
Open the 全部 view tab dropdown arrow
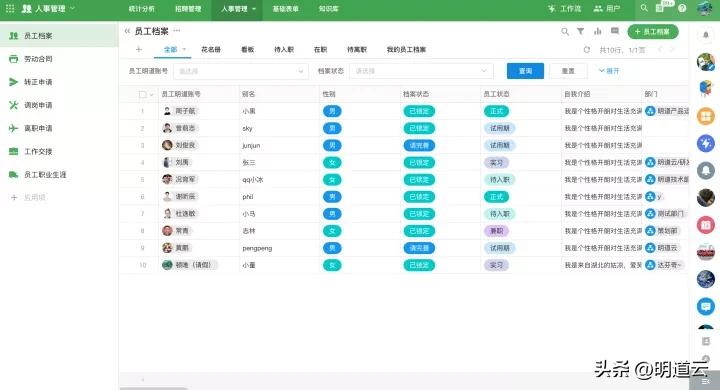pos(184,49)
